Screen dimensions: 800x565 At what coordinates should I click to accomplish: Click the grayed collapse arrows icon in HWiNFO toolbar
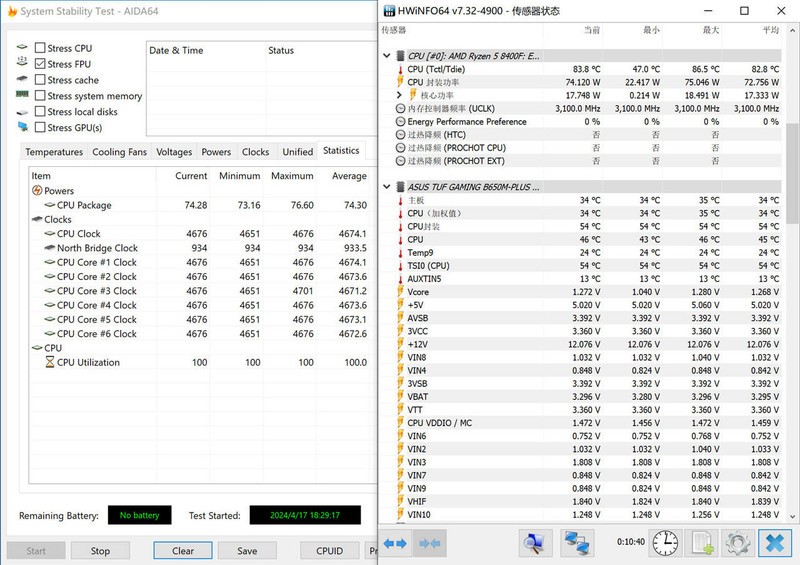point(430,544)
